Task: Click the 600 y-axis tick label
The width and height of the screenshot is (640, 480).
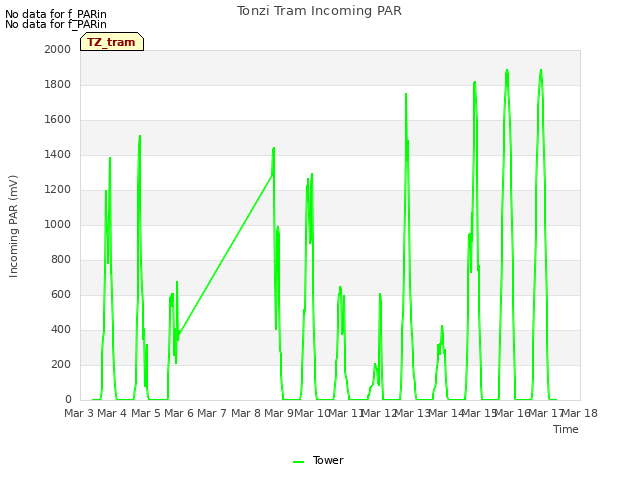Action: (61, 295)
